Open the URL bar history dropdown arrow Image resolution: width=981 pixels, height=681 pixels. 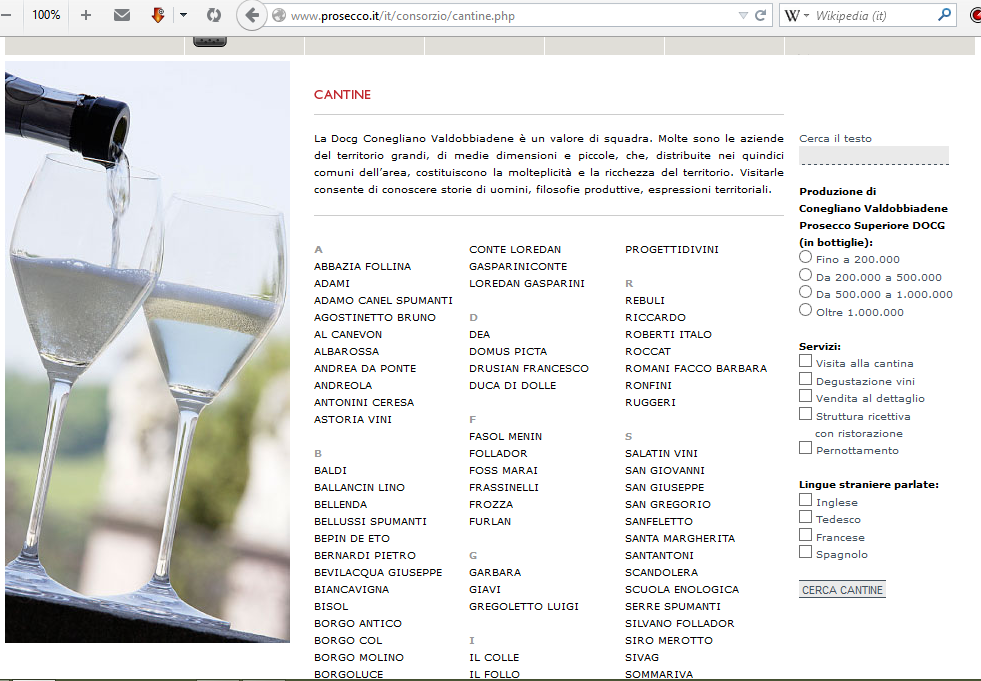coord(742,15)
